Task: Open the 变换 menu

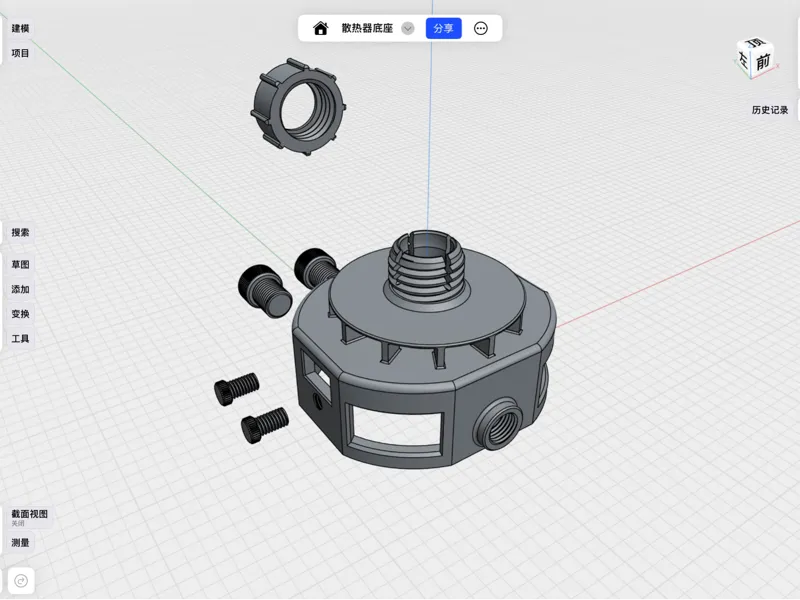Action: [x=20, y=314]
